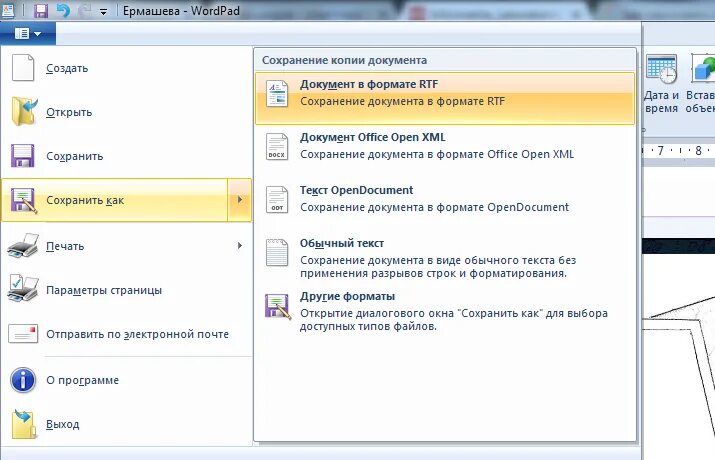Image resolution: width=715 pixels, height=460 pixels.
Task: Select the Выход menu entry
Action: (x=127, y=424)
